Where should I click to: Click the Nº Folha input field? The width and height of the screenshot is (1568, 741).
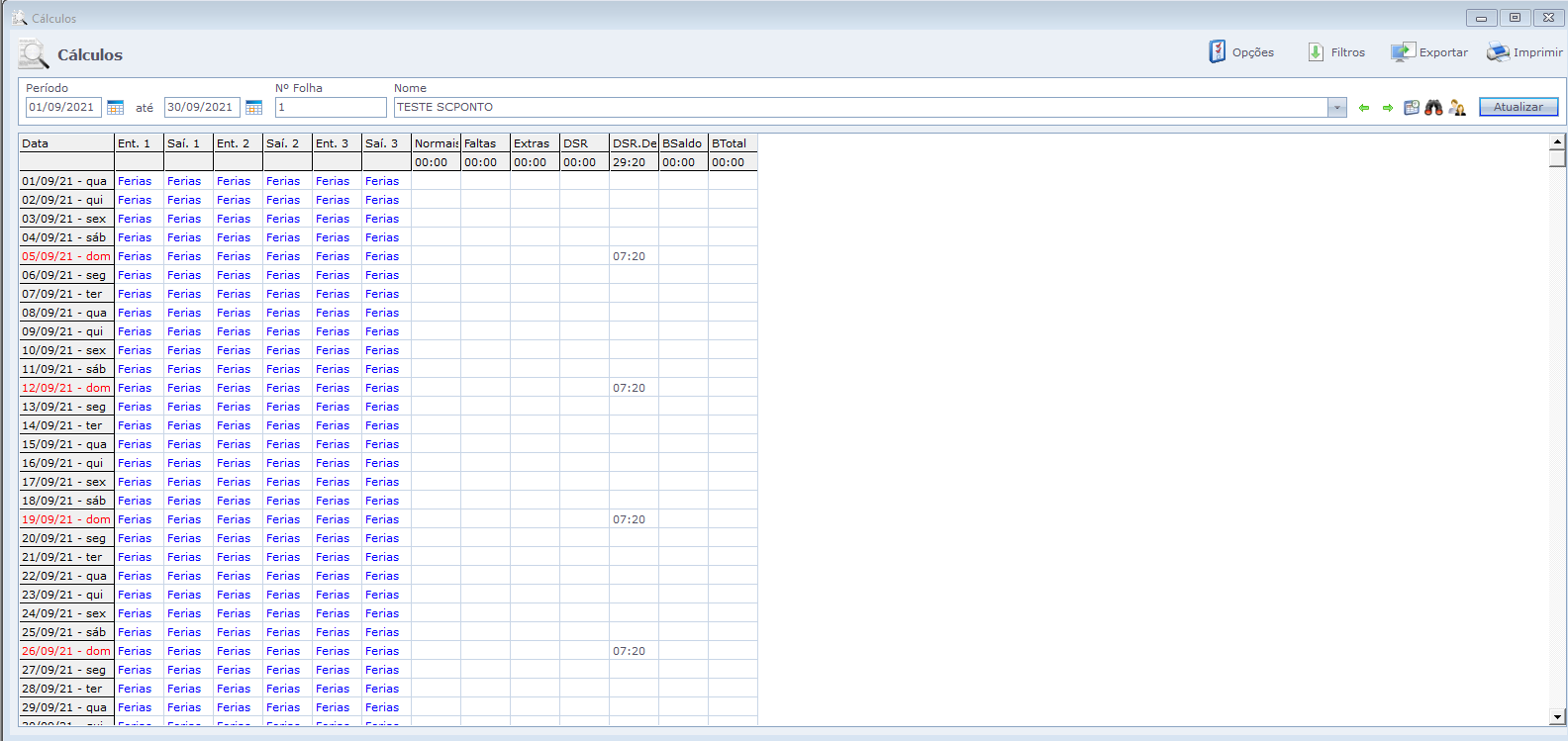pos(331,107)
